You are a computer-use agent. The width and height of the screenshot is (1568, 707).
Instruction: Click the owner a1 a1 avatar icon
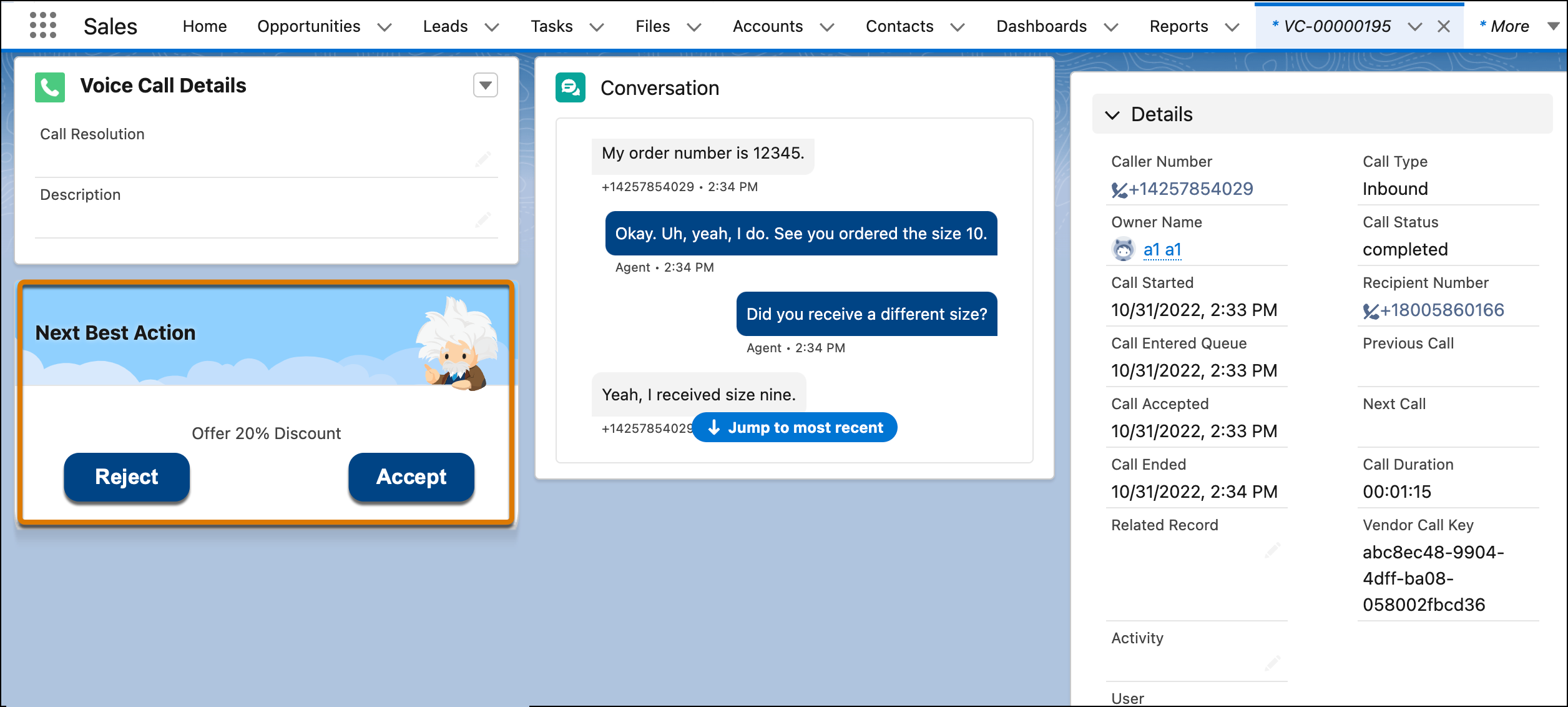point(1124,250)
